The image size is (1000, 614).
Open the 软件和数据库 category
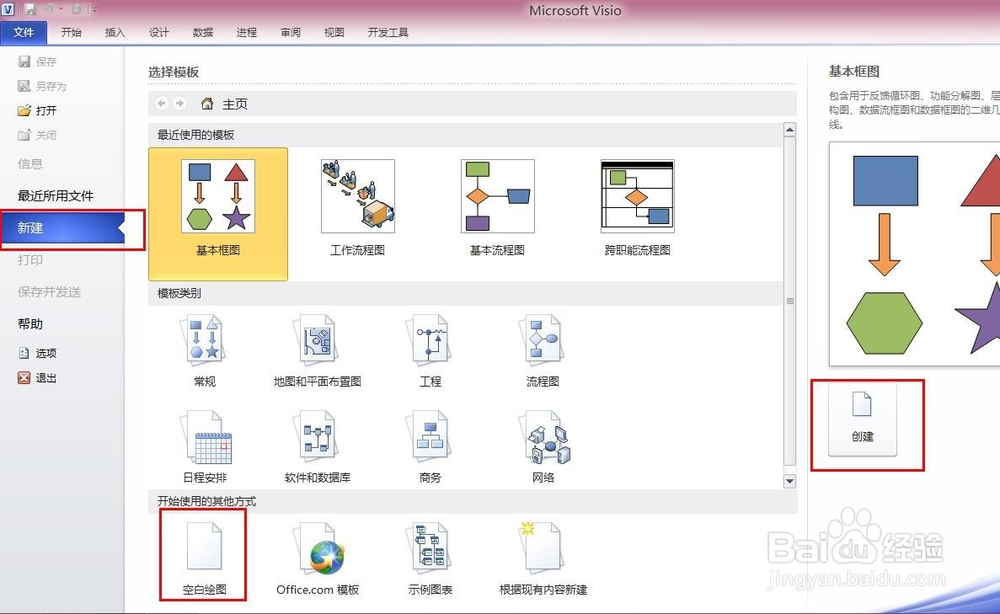click(x=318, y=447)
